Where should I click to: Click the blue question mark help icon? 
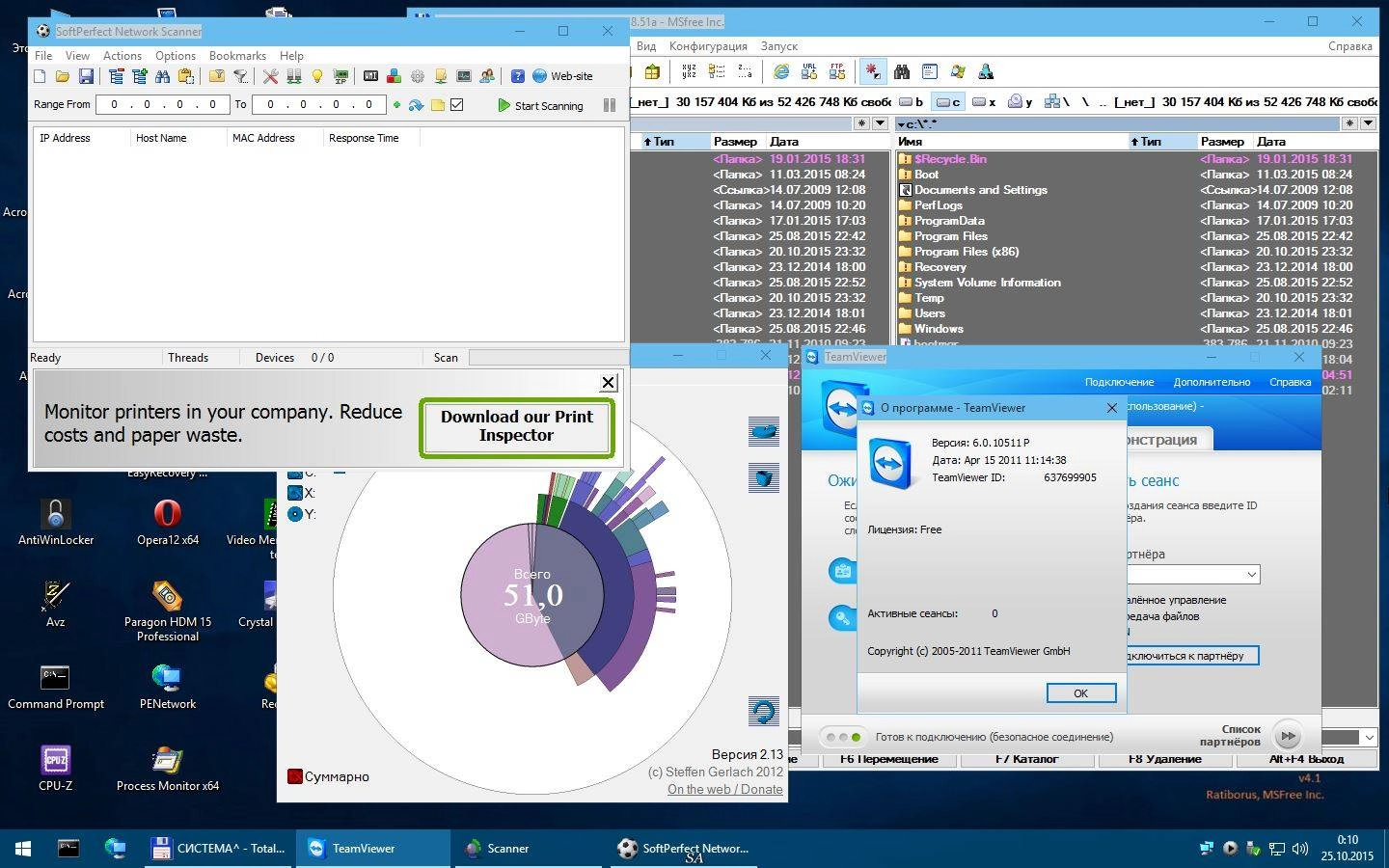coord(518,76)
